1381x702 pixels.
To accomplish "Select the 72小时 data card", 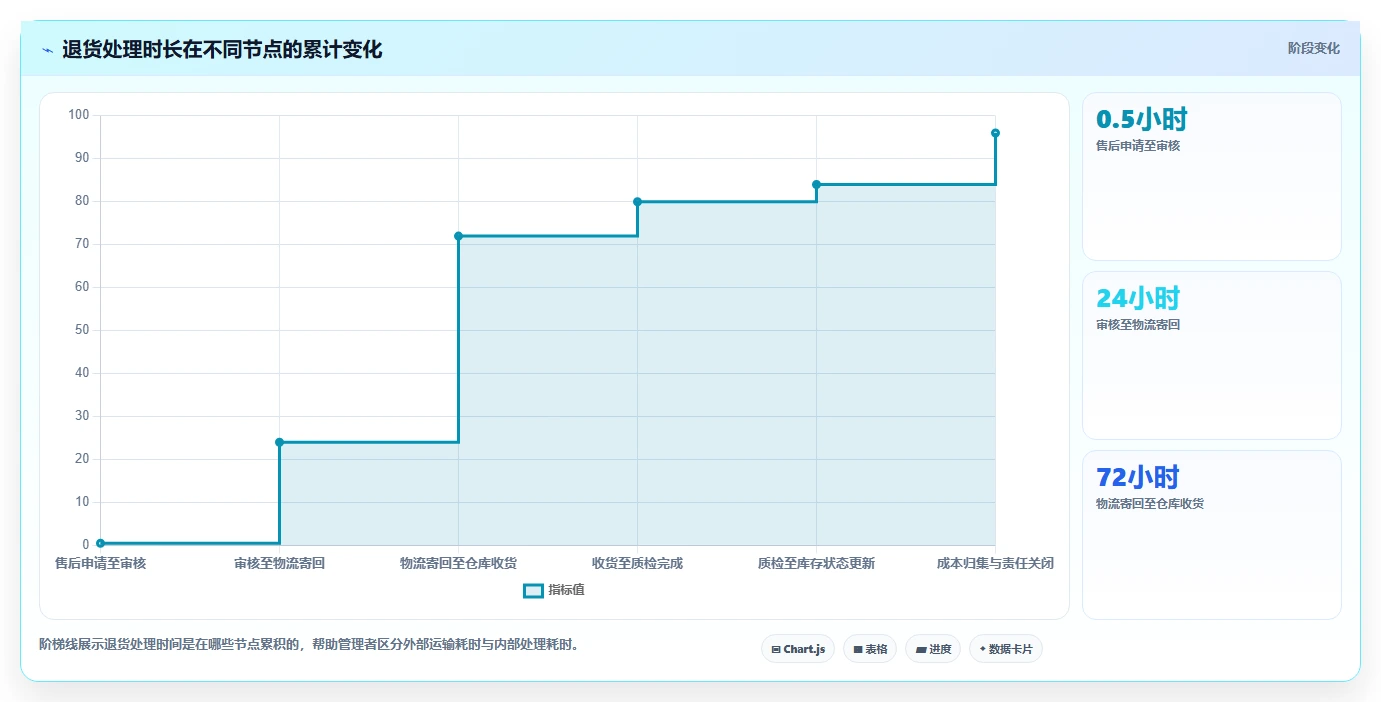I will tap(1211, 535).
